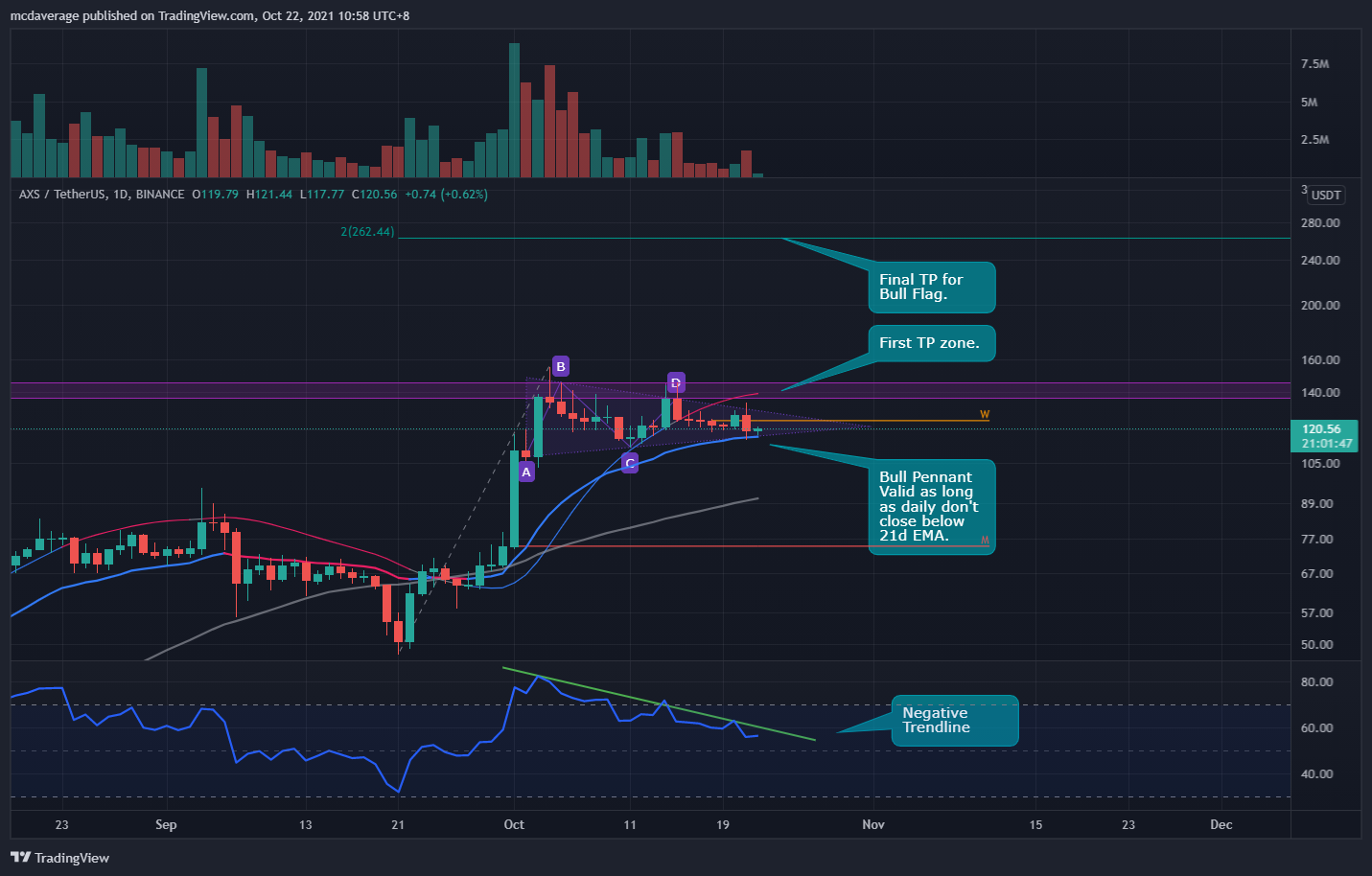Select the 'Bull Pennant' callout note

(x=932, y=506)
